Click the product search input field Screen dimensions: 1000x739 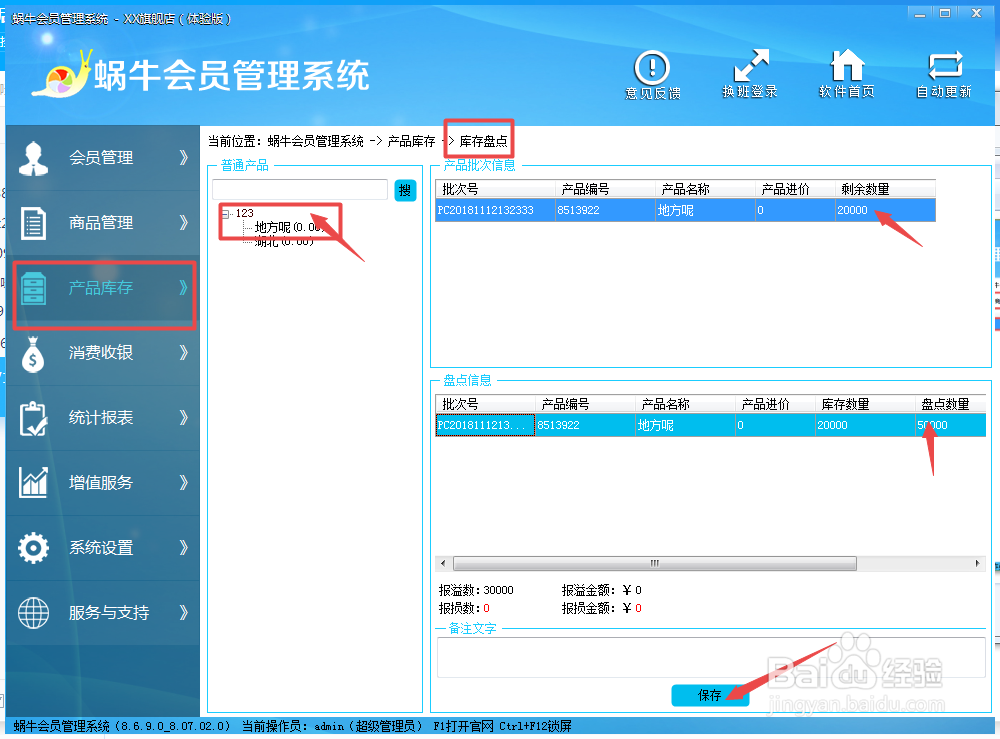(x=300, y=189)
